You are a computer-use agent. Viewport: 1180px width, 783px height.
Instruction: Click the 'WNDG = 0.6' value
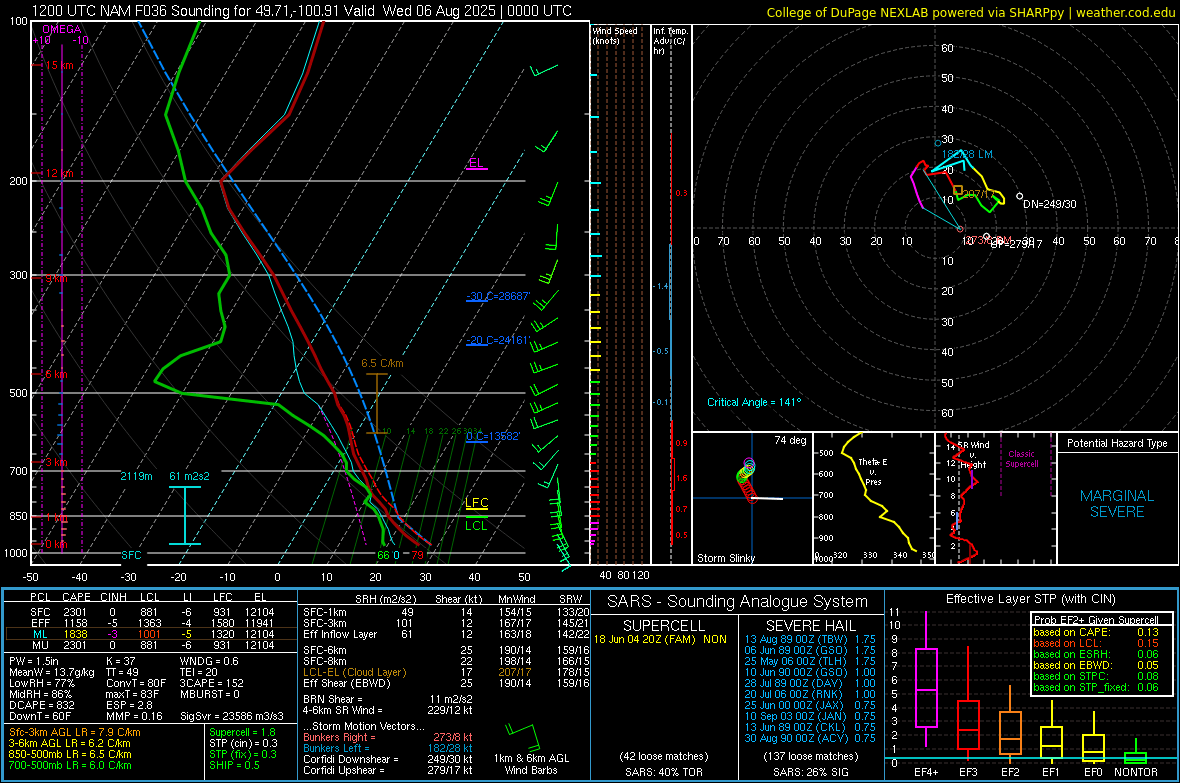pyautogui.click(x=209, y=661)
